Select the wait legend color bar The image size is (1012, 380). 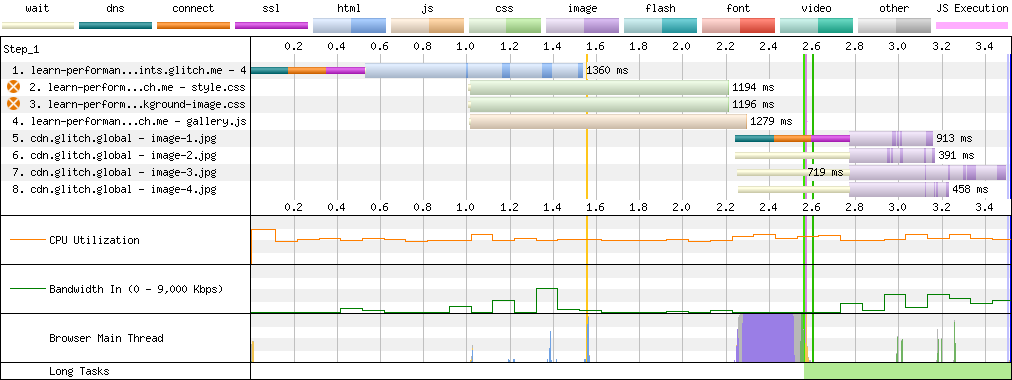point(37,26)
